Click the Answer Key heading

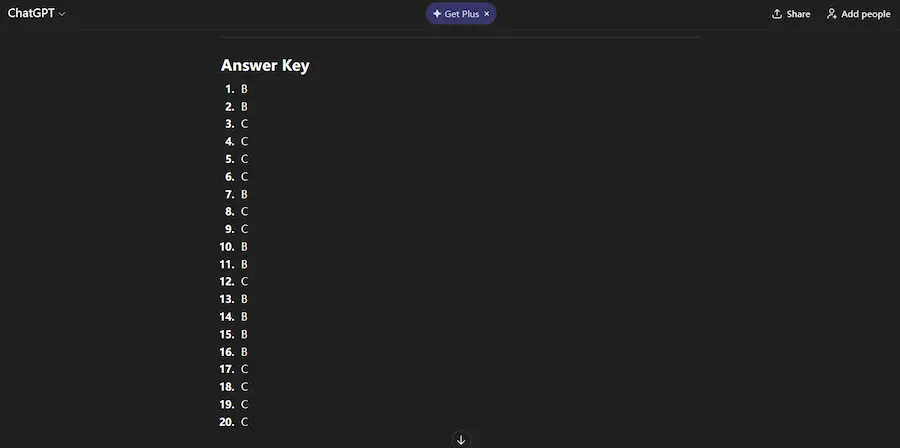(265, 66)
